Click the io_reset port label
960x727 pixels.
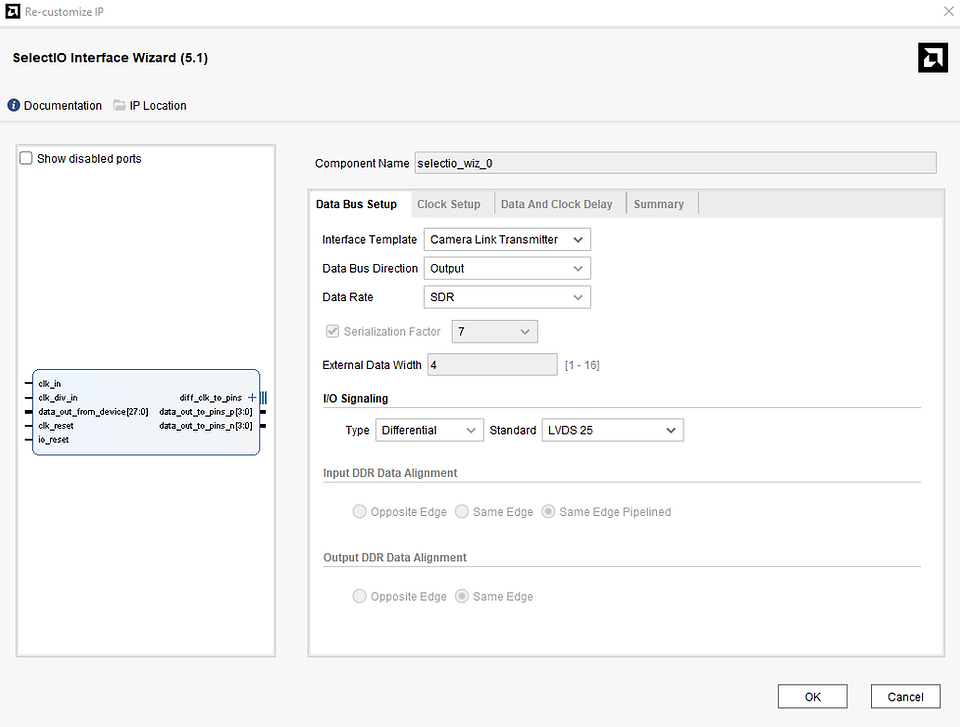point(53,440)
